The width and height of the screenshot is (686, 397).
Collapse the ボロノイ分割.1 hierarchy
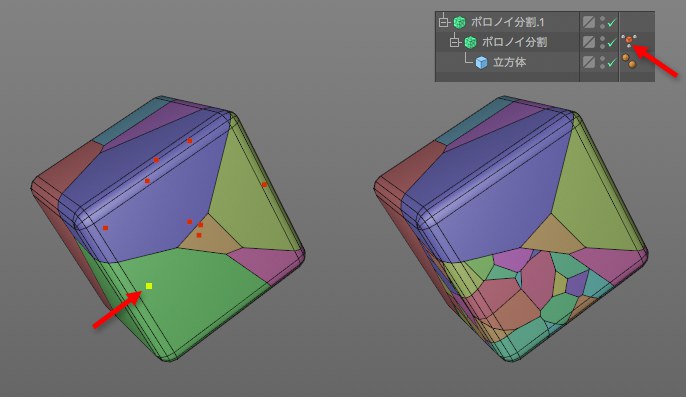tap(444, 21)
